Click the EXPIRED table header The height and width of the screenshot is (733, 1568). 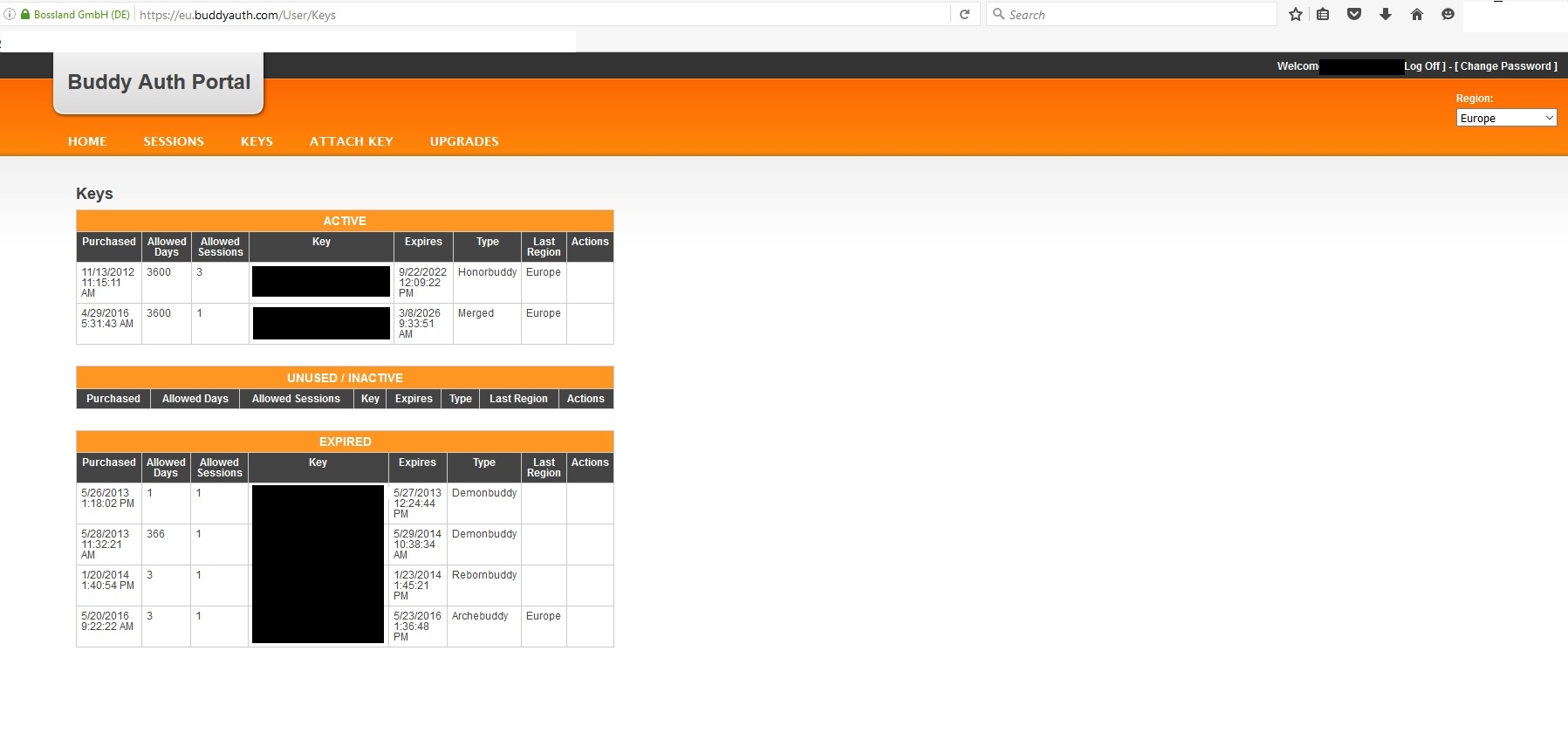coord(345,442)
